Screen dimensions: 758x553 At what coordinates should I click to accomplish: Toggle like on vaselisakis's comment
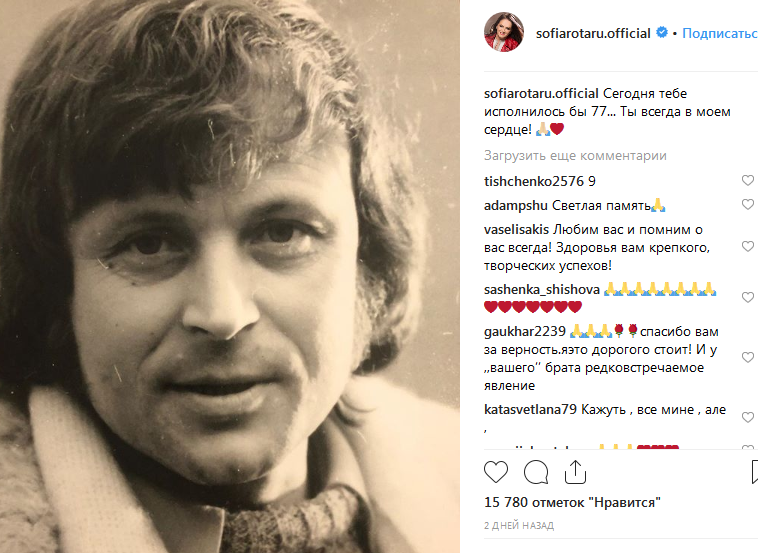pyautogui.click(x=747, y=246)
